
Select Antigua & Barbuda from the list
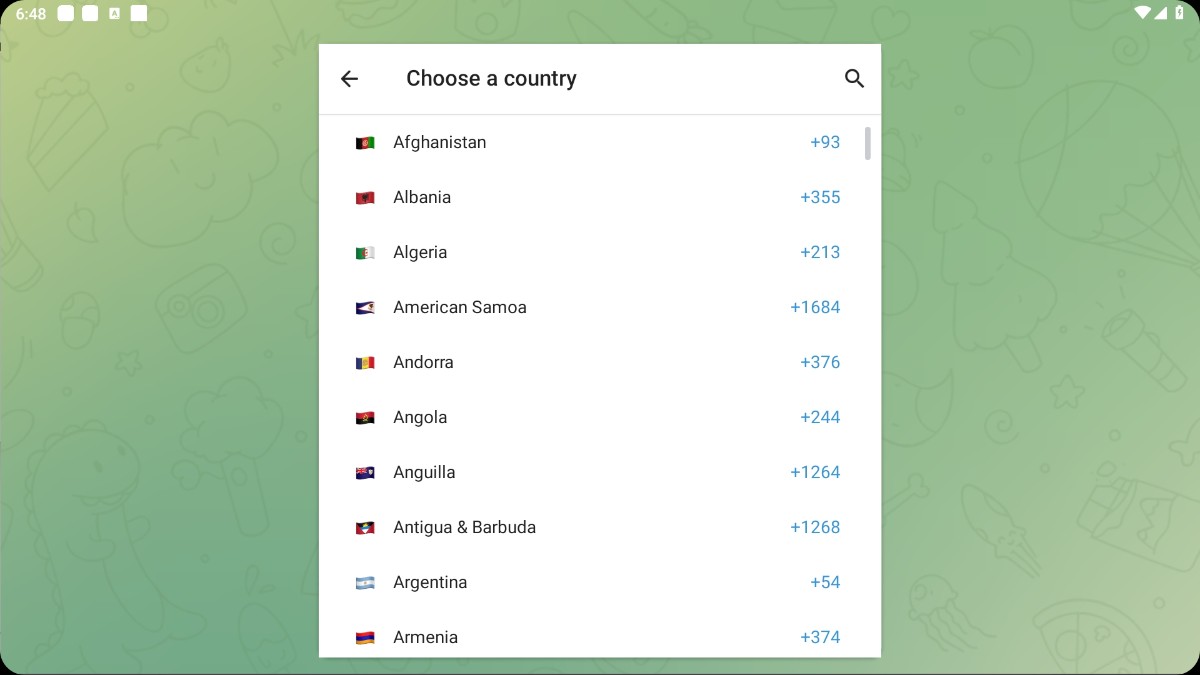point(464,527)
